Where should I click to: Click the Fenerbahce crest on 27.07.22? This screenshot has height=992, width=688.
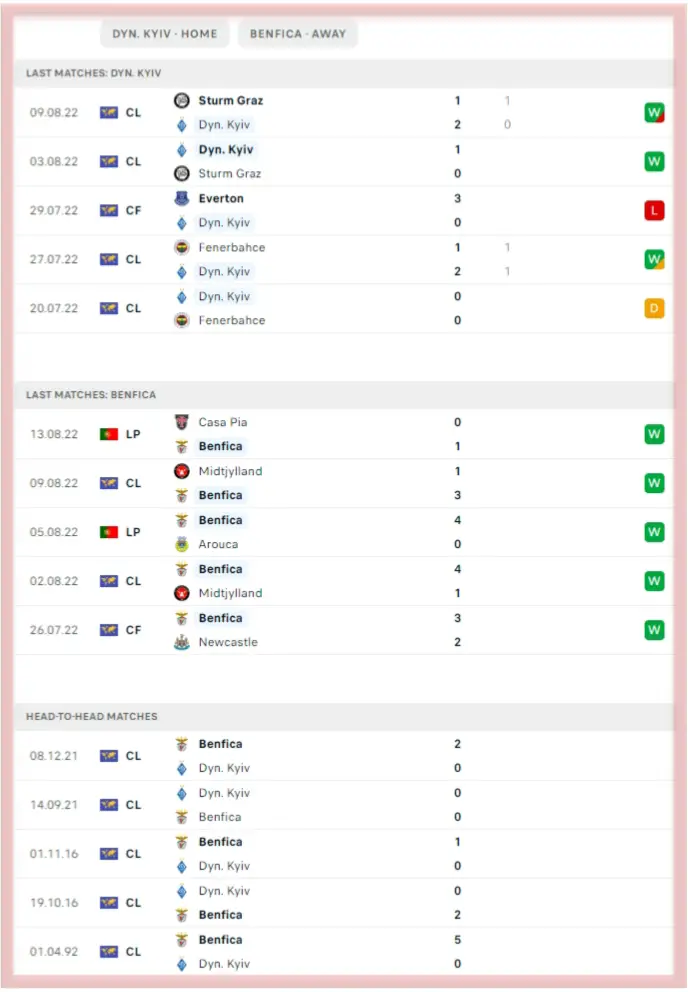coord(182,247)
